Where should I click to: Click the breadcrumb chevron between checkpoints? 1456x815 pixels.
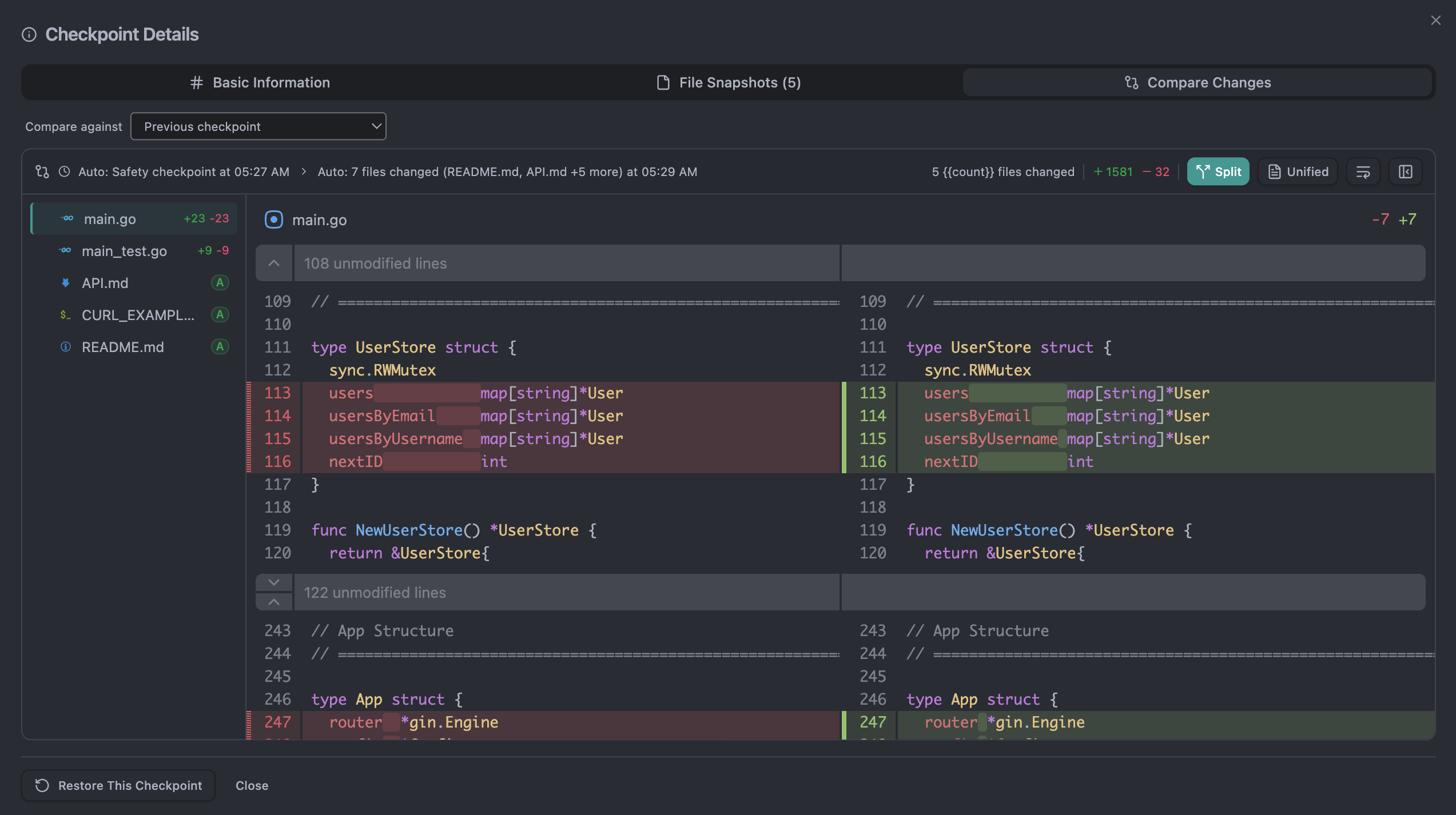coord(304,171)
